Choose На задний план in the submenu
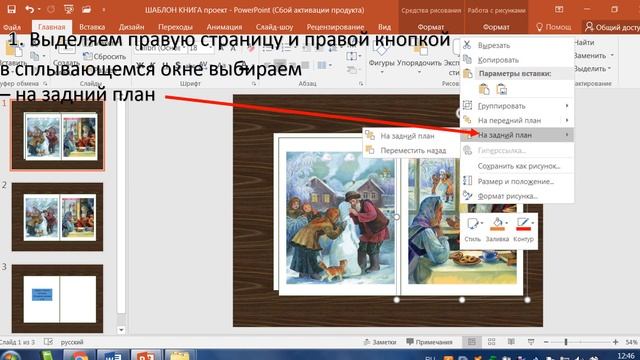 coord(411,136)
